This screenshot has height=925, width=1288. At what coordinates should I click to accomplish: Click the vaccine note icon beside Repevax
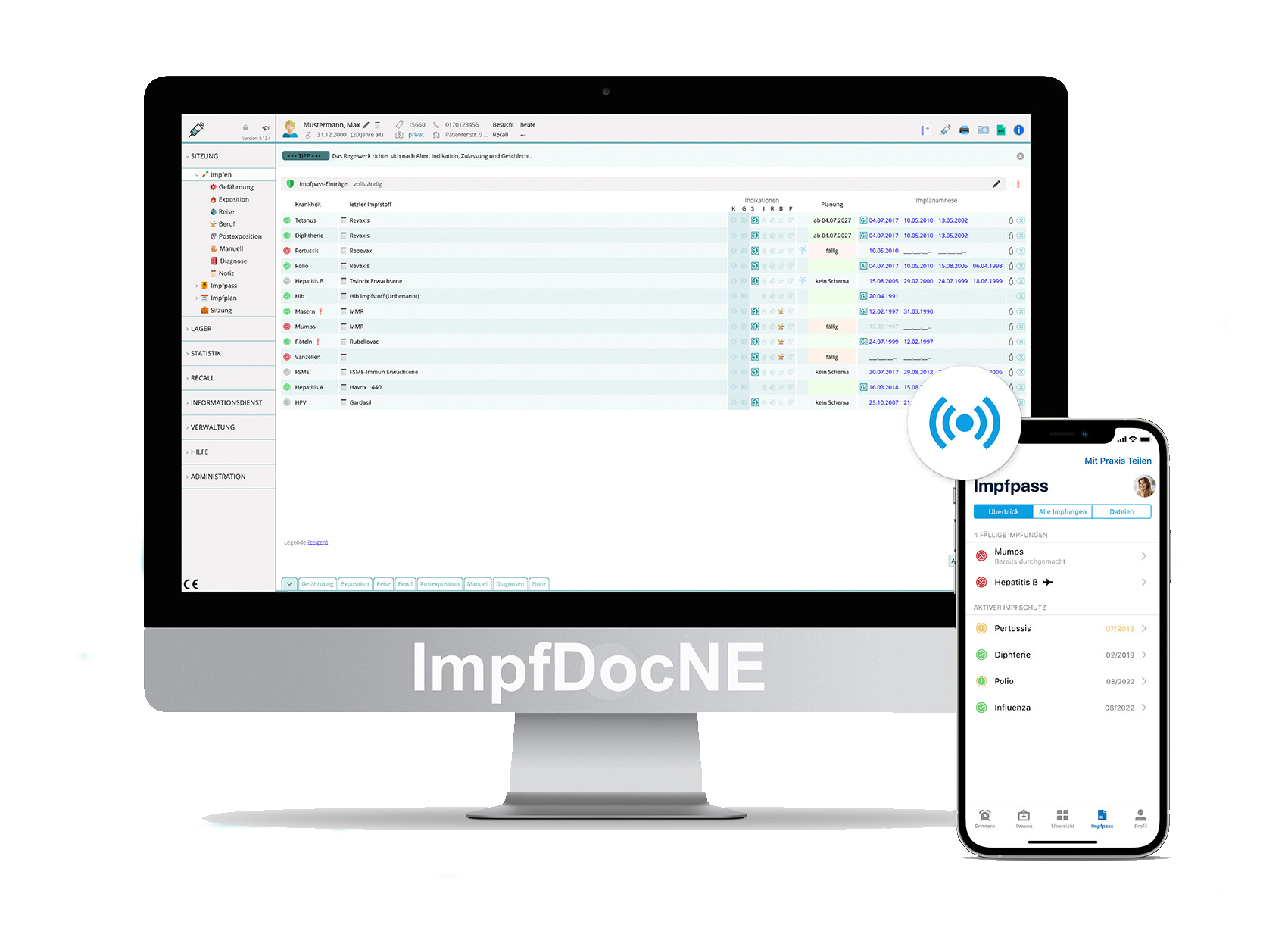(344, 251)
